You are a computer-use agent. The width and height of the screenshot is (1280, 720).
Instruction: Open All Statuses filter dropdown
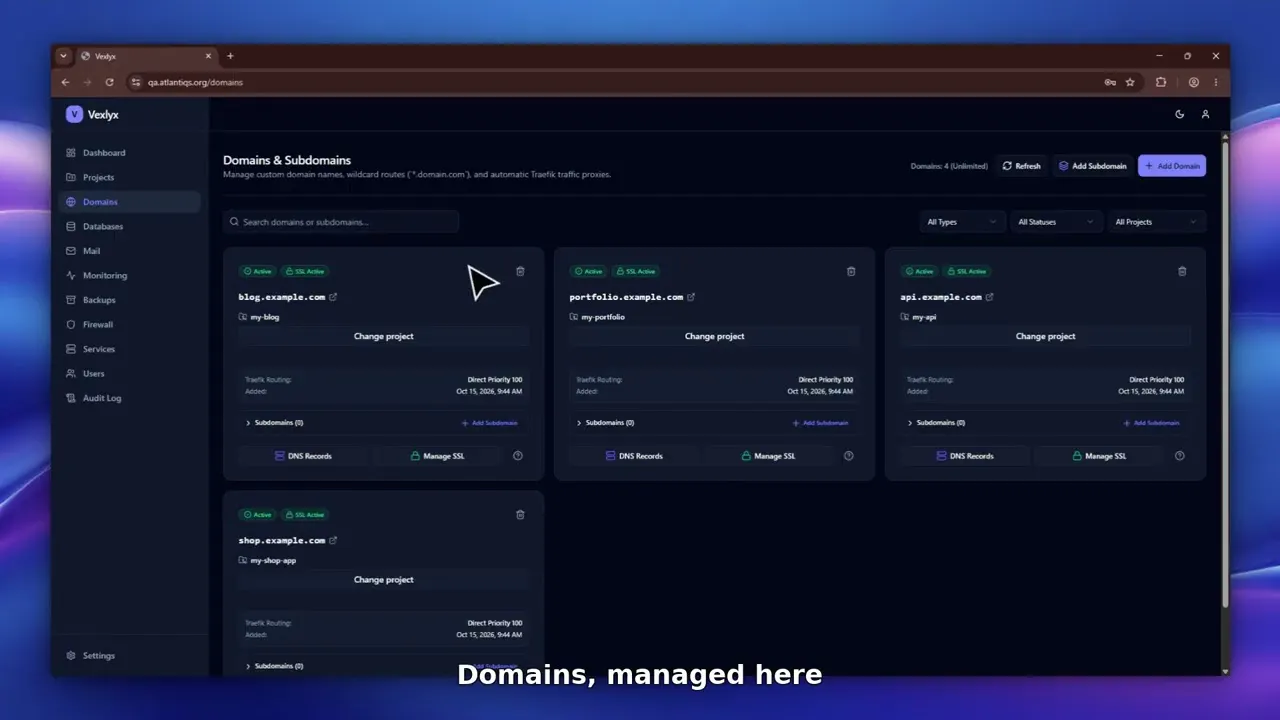1056,222
